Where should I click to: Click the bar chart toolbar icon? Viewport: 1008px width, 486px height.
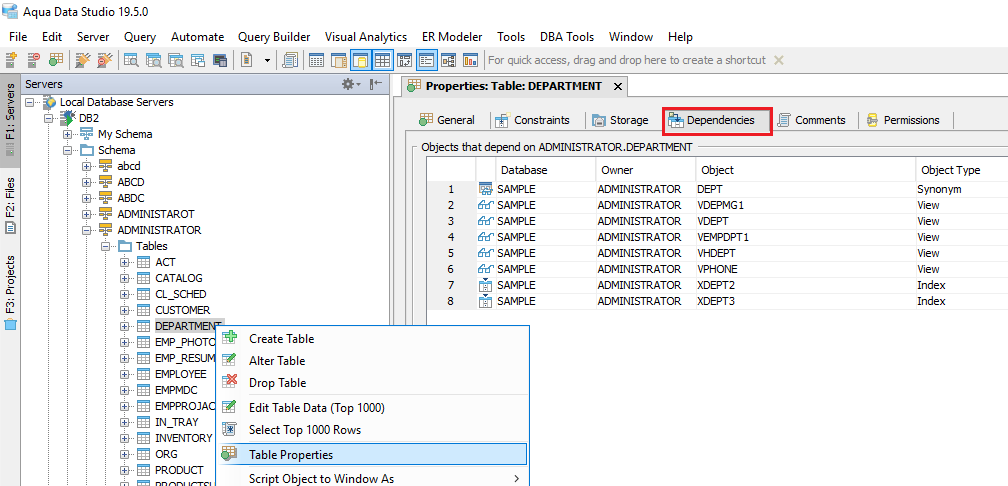[470, 60]
